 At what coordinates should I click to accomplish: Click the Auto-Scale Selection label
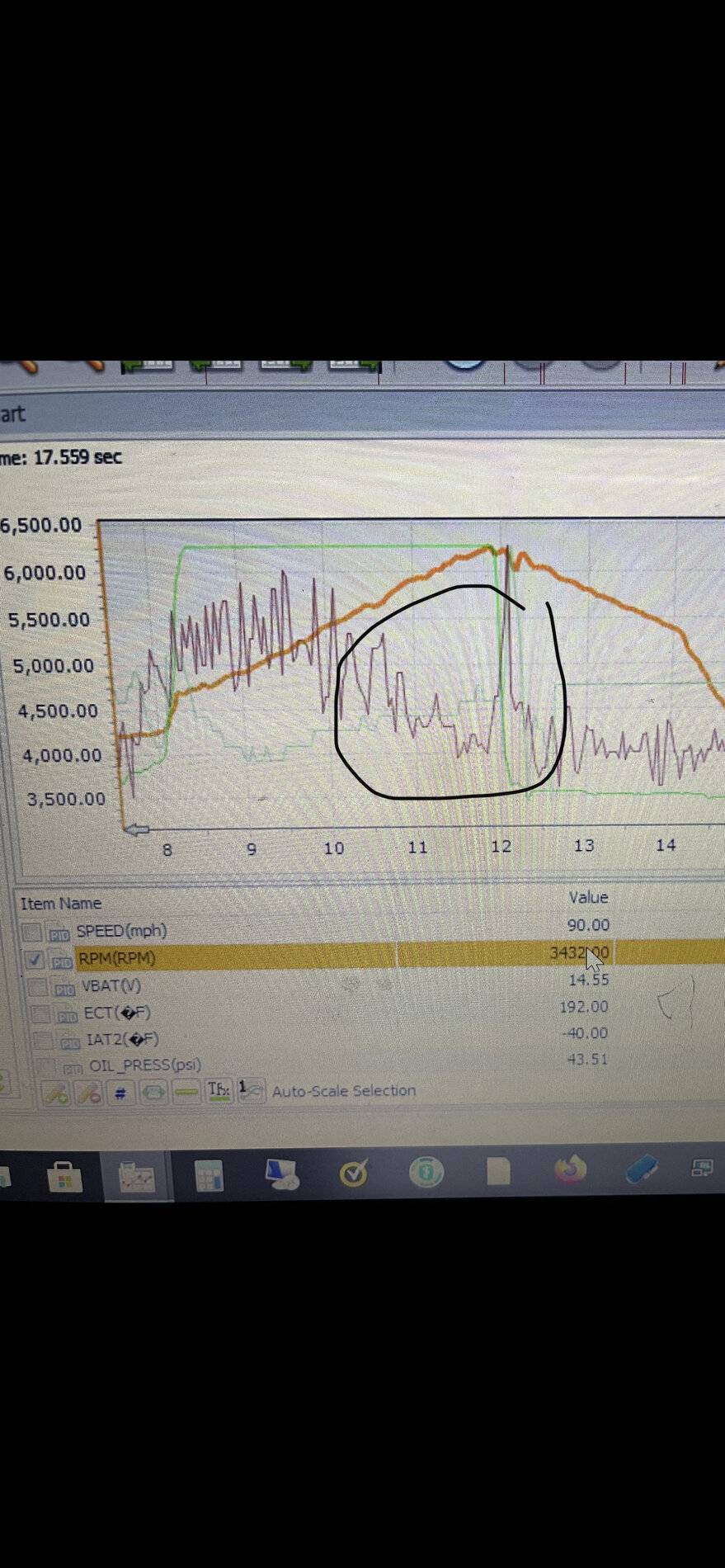point(344,1090)
